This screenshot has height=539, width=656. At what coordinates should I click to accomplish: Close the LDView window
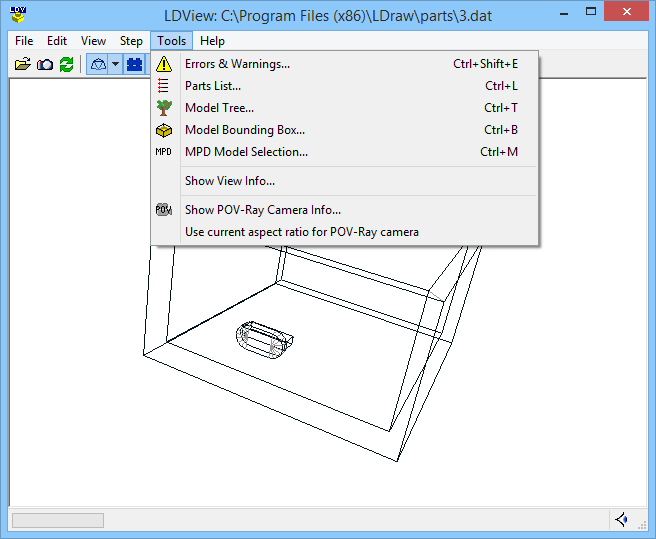click(626, 12)
